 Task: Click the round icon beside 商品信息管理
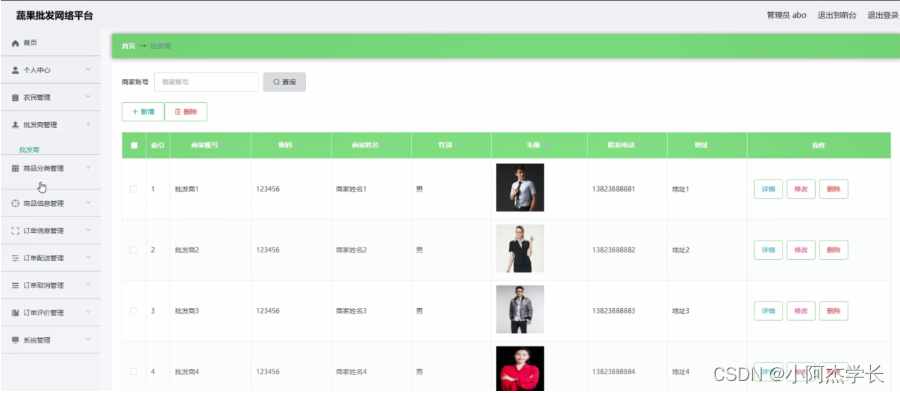click(15, 203)
